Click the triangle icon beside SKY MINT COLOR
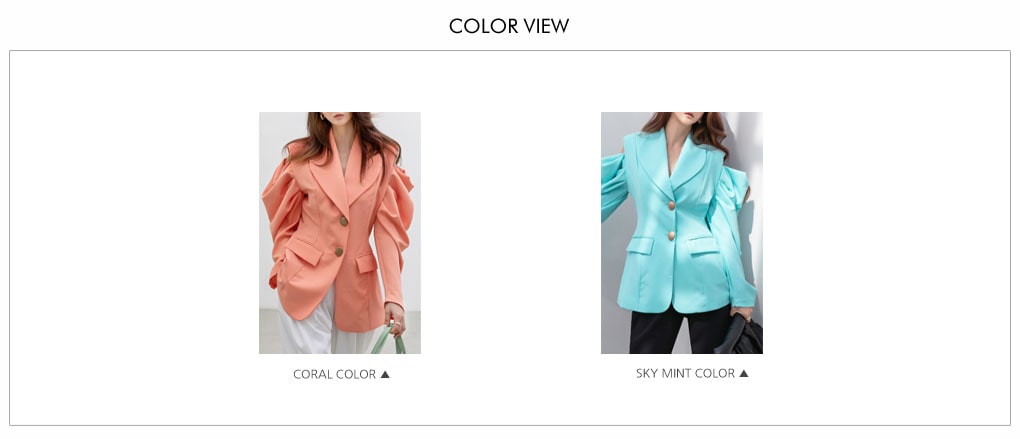This screenshot has height=439, width=1020. (x=744, y=373)
